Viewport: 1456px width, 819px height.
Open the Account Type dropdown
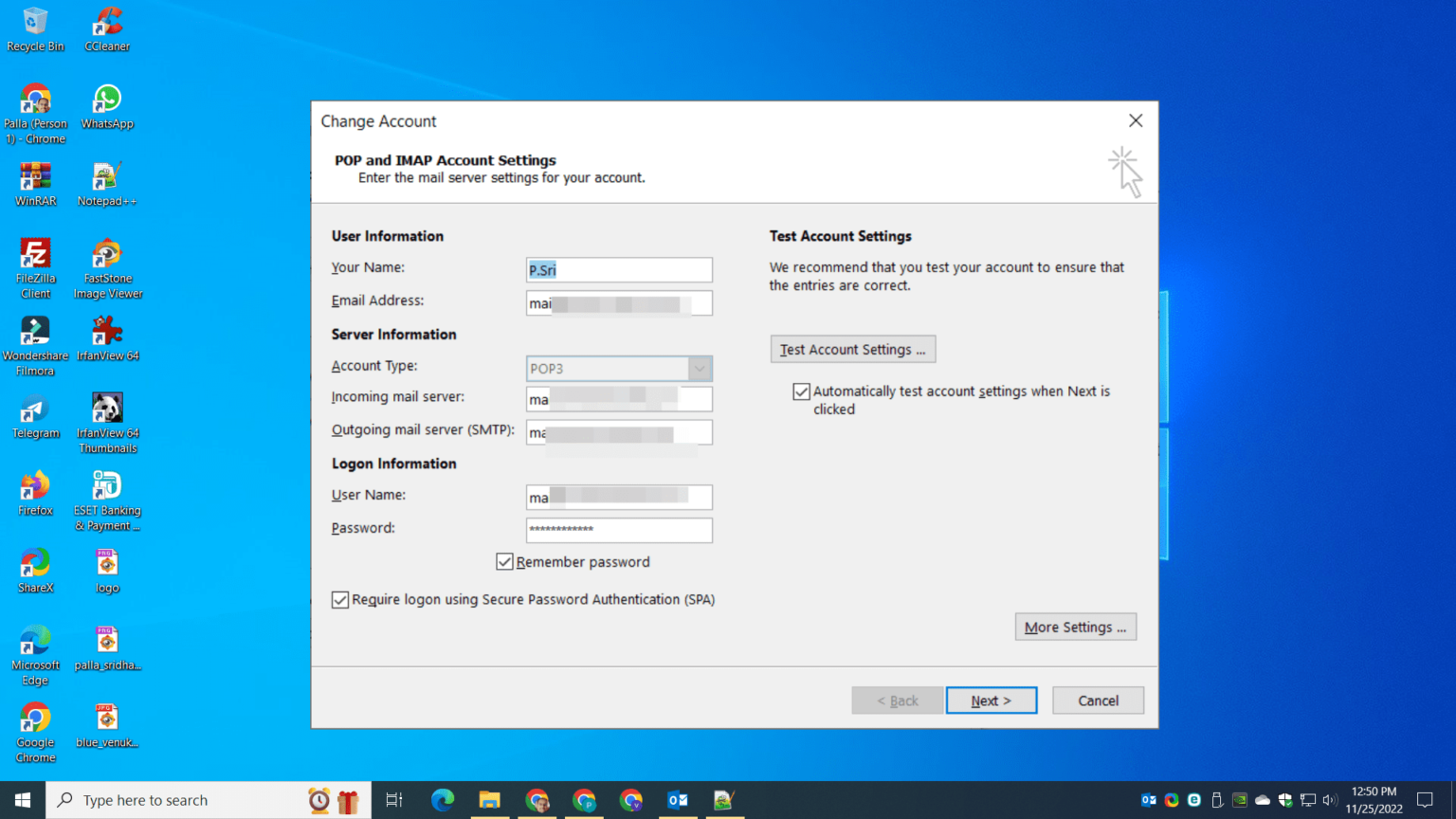[699, 368]
